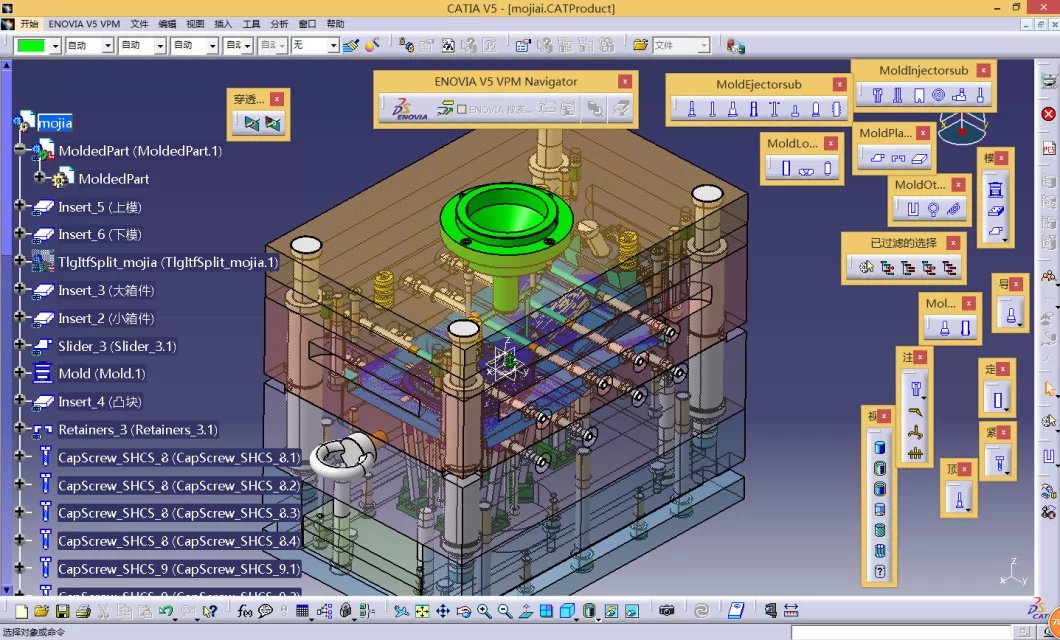Viewport: 1060px width, 640px height.
Task: Open the fill color dropdown arrow
Action: (x=56, y=45)
